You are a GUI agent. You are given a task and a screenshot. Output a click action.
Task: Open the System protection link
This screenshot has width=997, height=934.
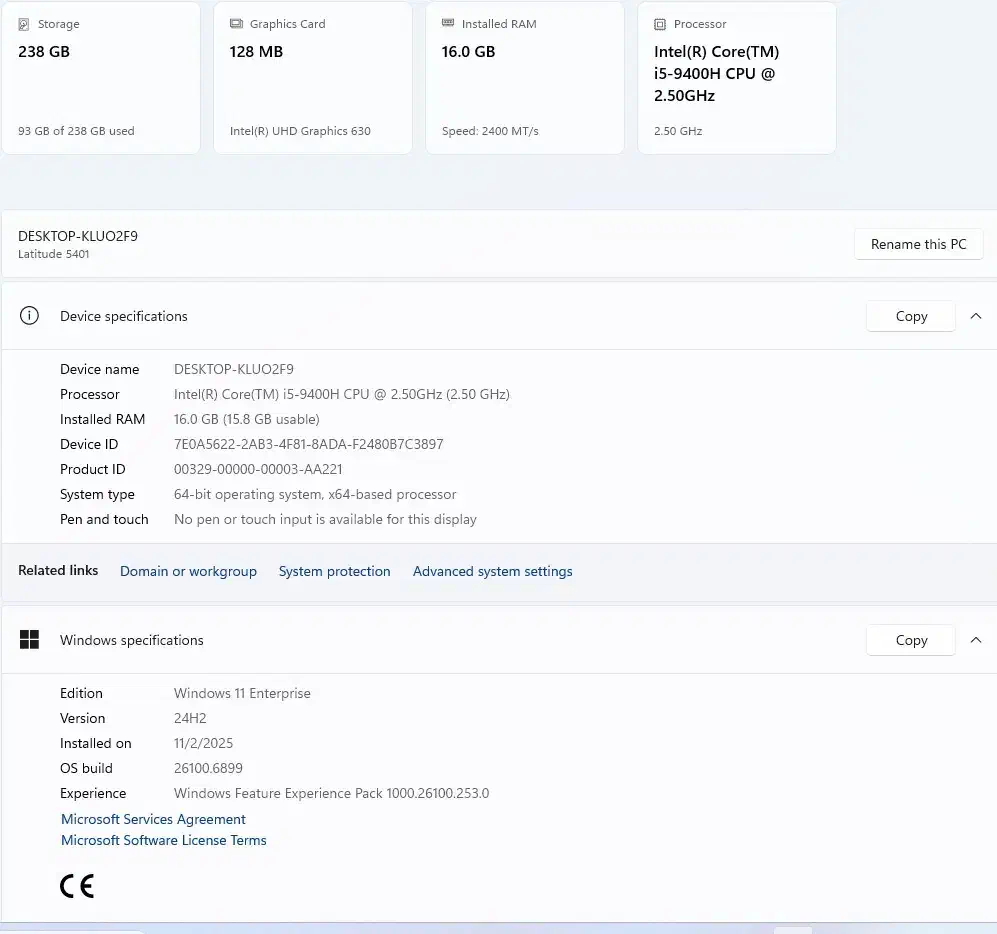[334, 571]
